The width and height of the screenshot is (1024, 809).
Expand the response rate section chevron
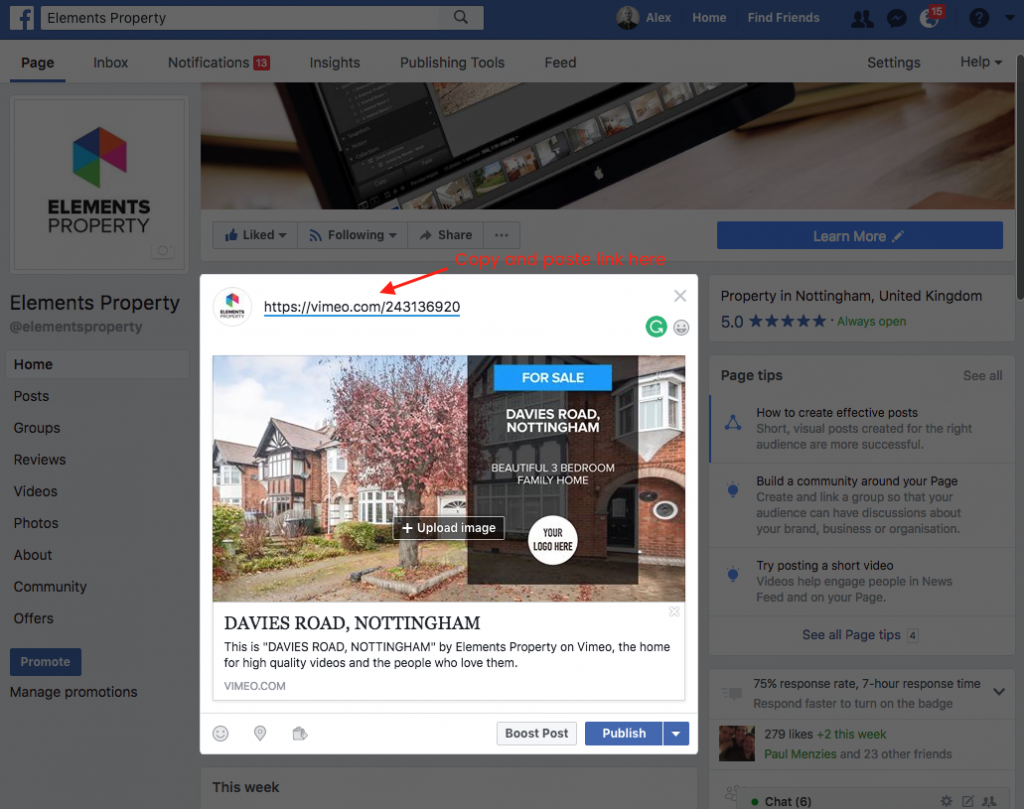(x=999, y=691)
